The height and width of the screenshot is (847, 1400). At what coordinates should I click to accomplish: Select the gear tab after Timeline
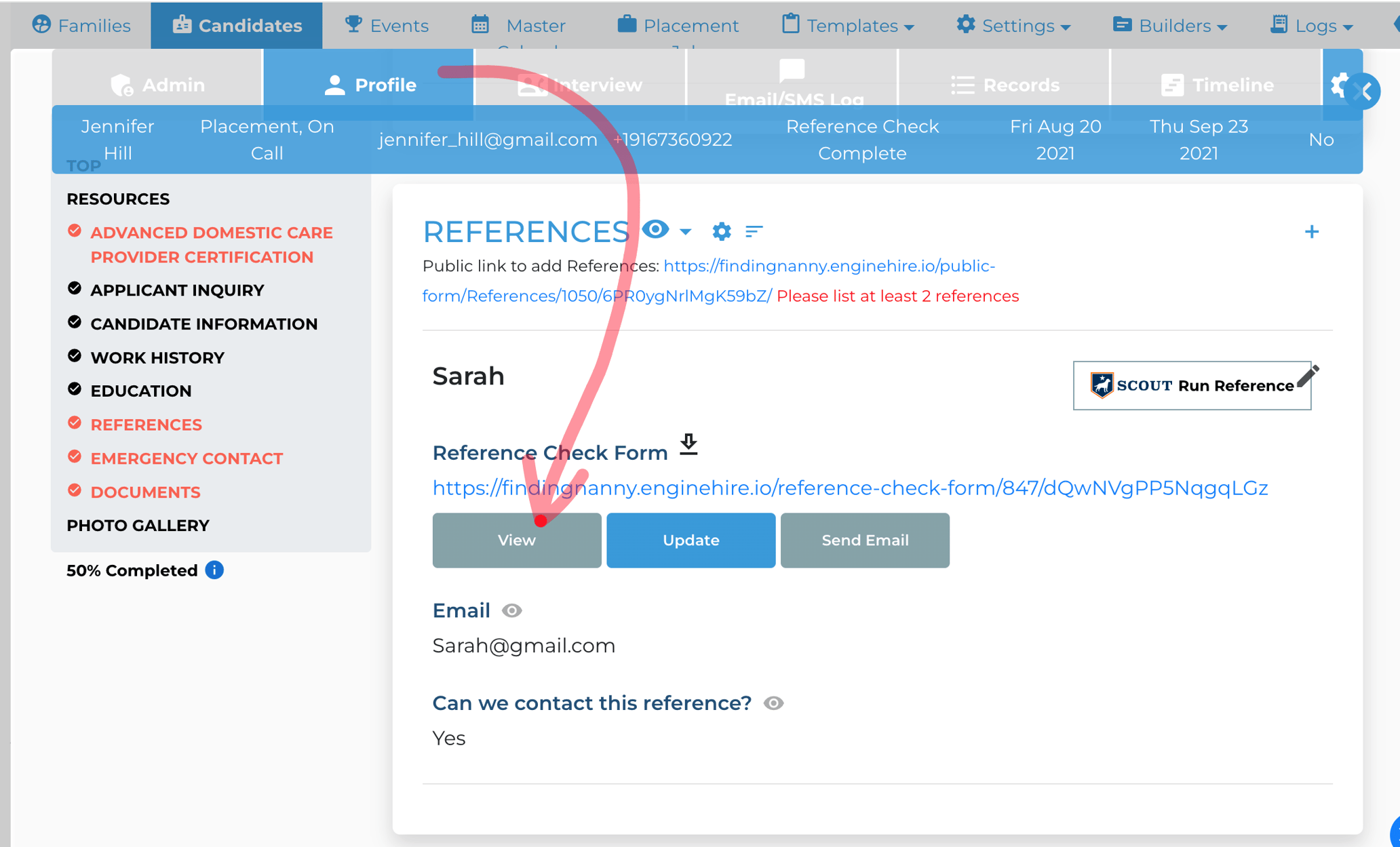click(1339, 85)
